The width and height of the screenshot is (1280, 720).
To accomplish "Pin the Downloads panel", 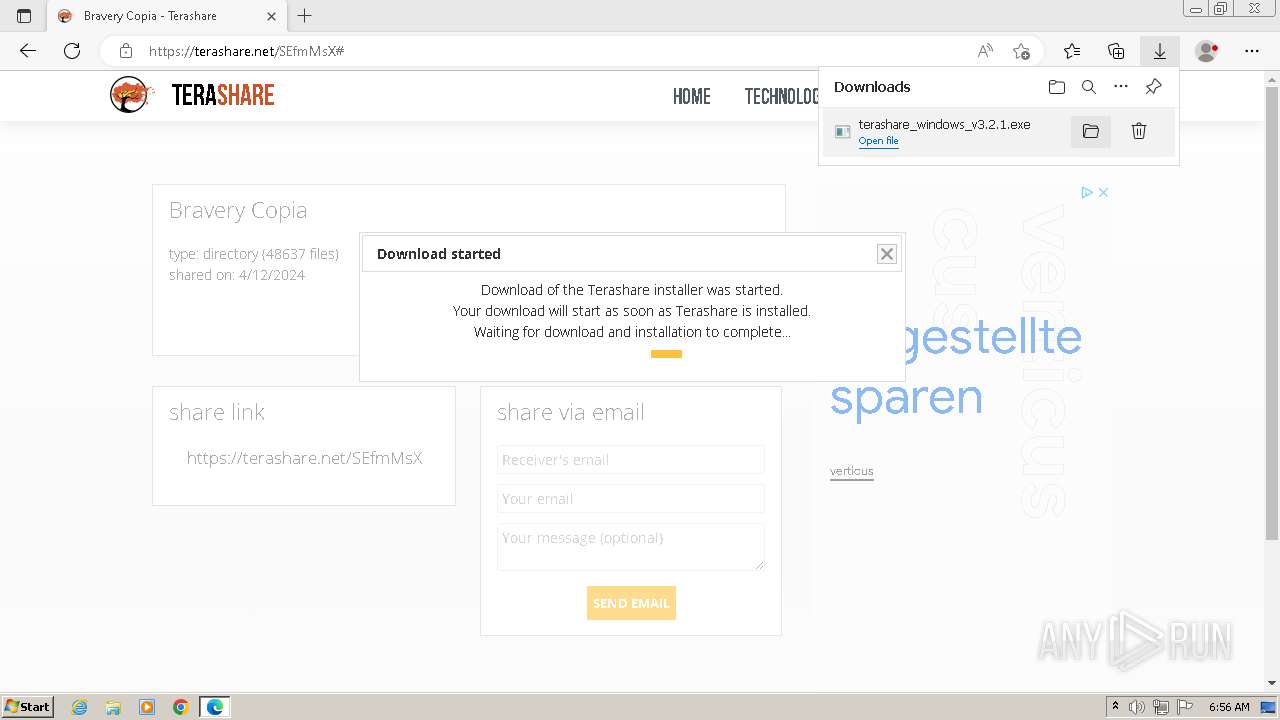I will coord(1153,87).
